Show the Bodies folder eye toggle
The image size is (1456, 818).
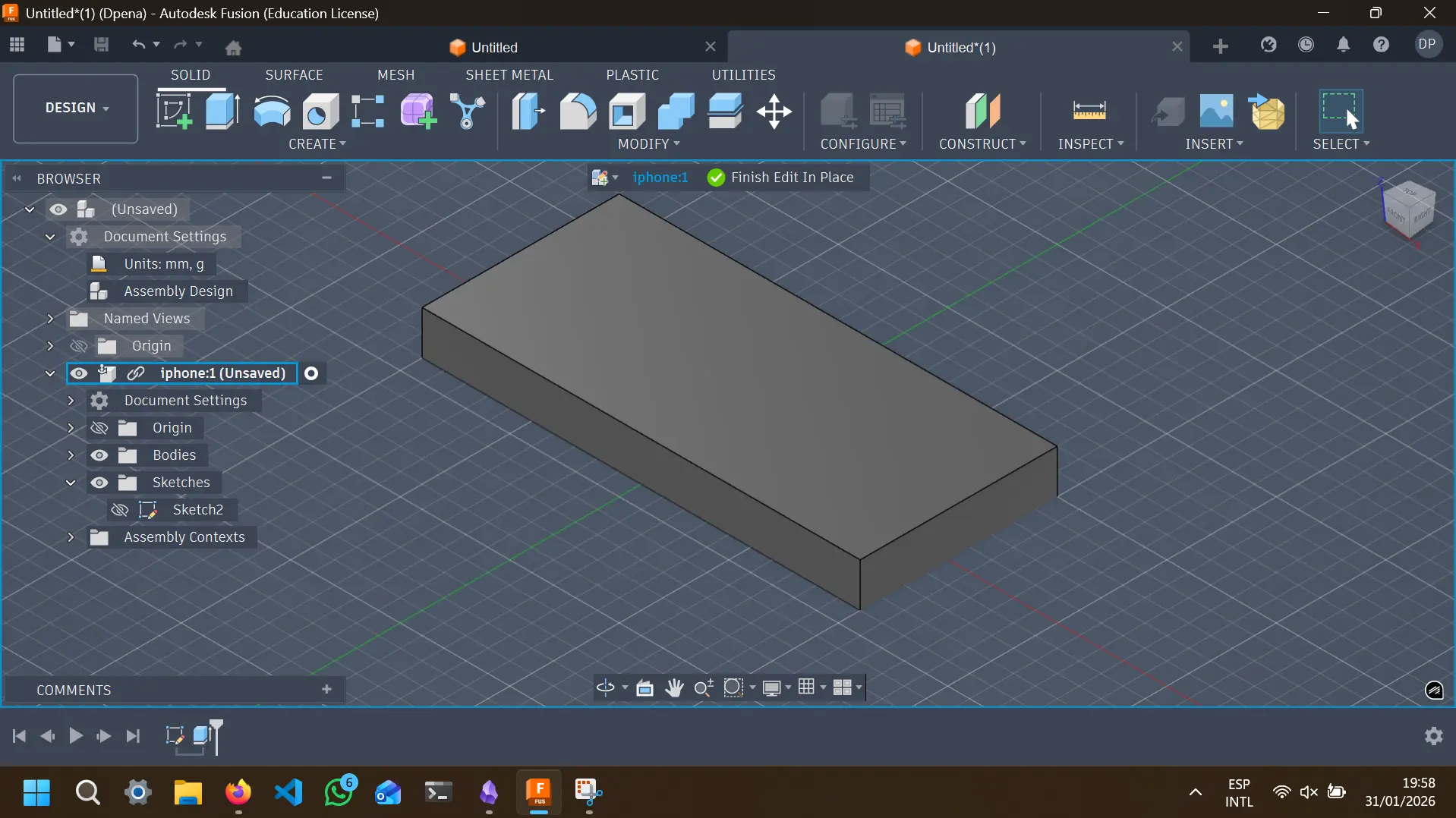(99, 455)
